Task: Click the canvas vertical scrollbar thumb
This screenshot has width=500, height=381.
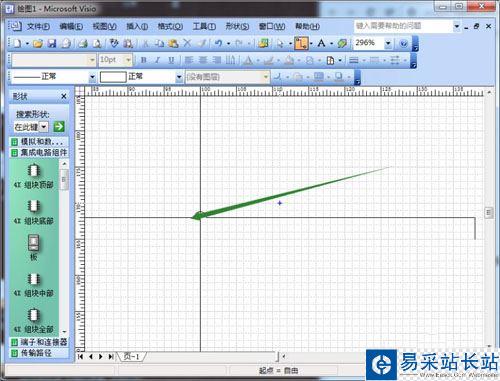Action: 489,212
